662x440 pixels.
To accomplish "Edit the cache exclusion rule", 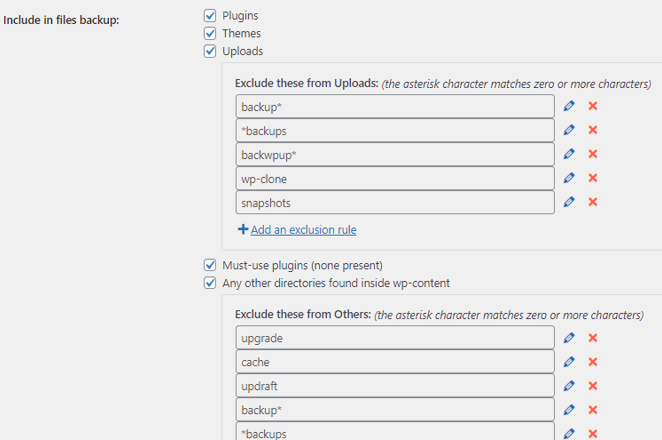I will tap(569, 362).
